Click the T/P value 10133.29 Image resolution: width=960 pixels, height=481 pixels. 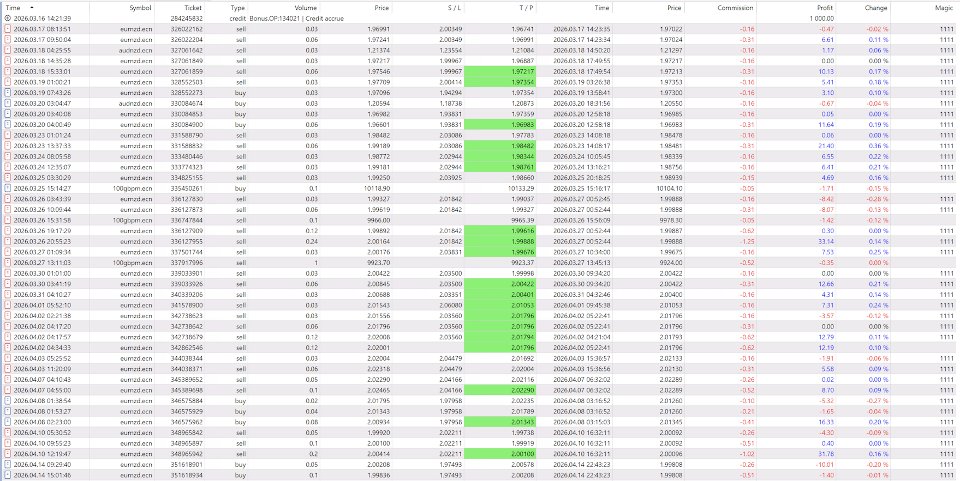coord(523,188)
